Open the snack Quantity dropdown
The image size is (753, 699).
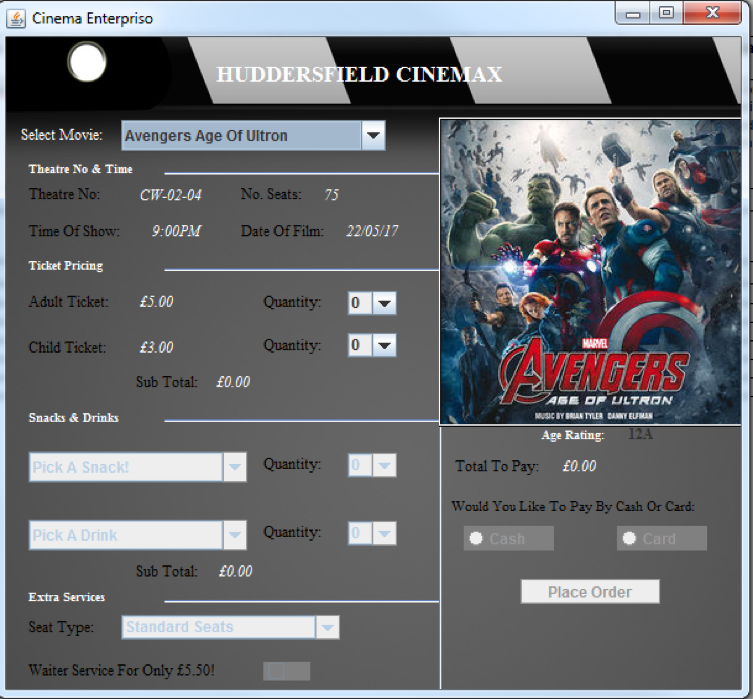(x=372, y=465)
